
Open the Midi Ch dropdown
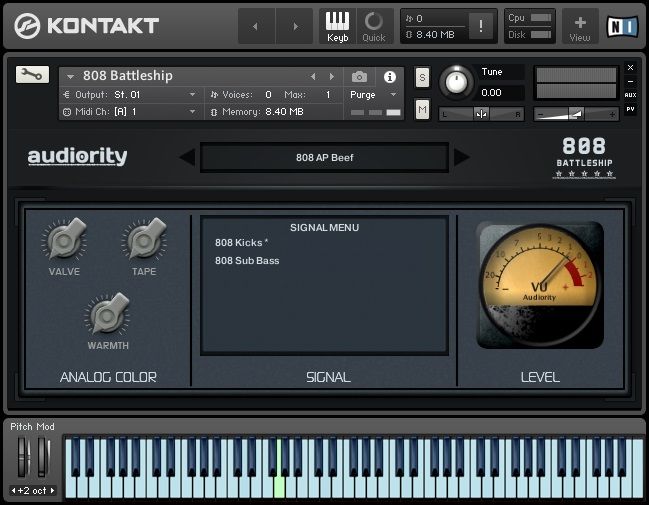[x=130, y=112]
